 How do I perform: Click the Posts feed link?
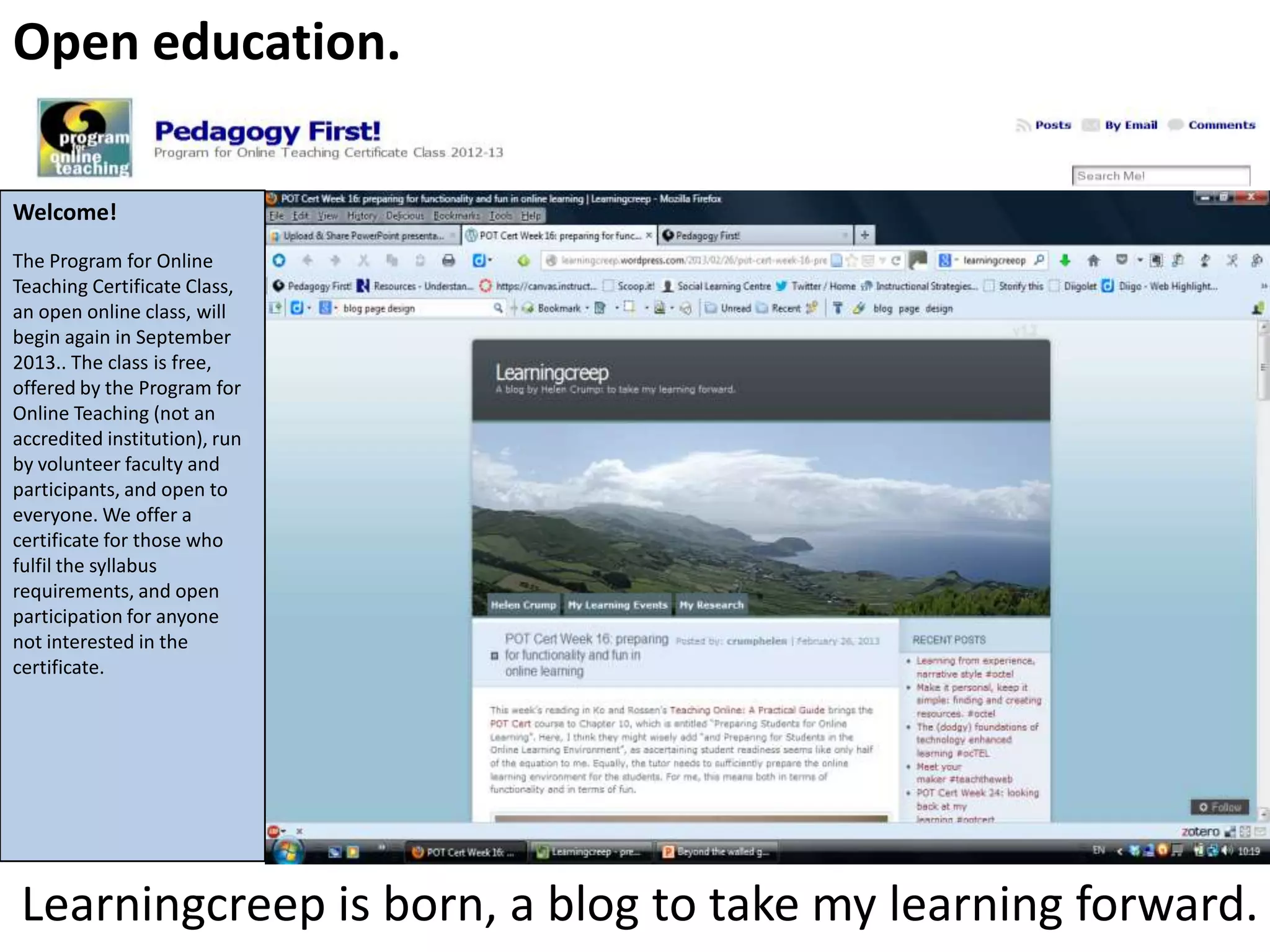click(1053, 125)
